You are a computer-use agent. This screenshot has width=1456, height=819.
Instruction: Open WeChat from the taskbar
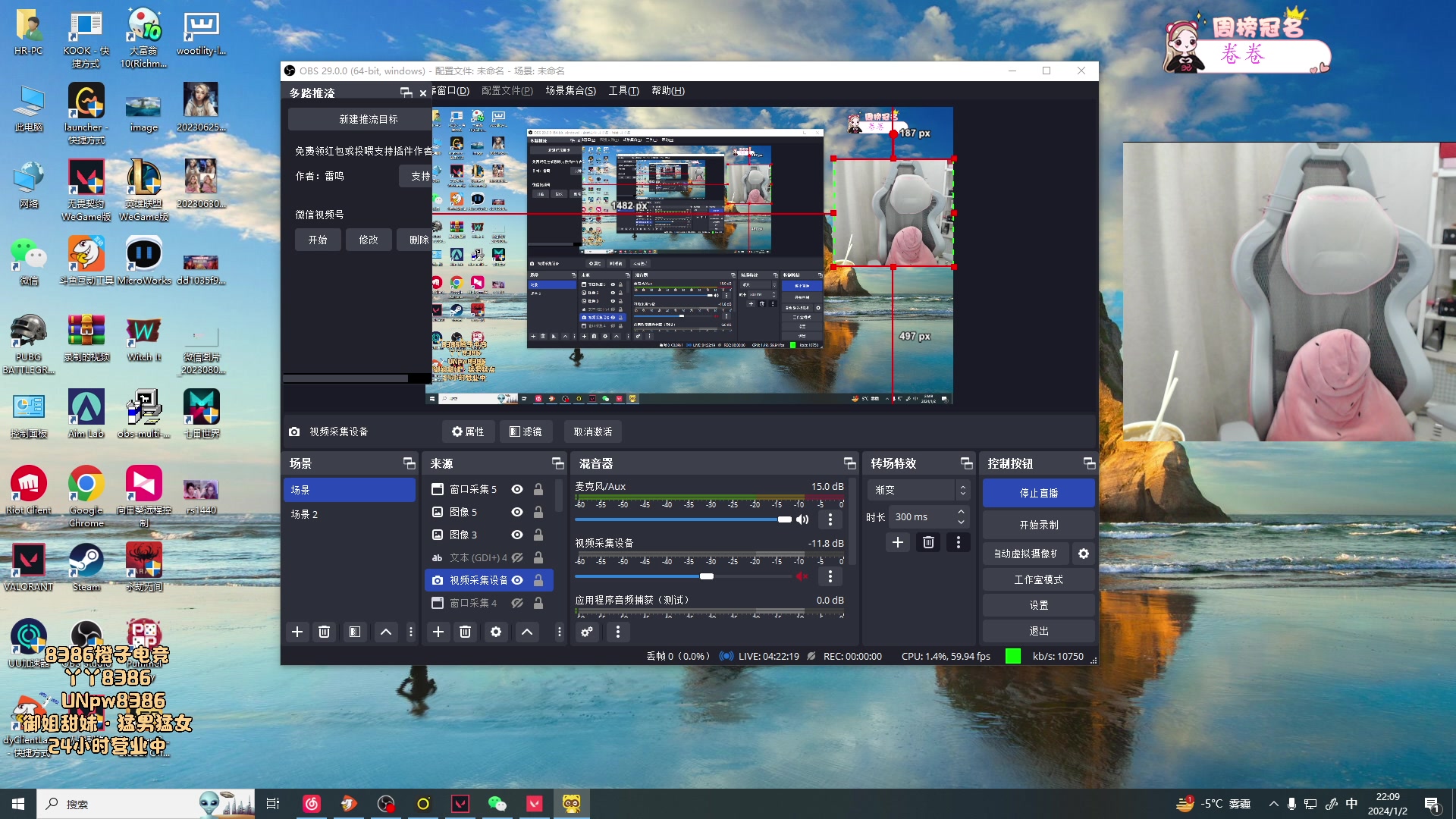[497, 804]
